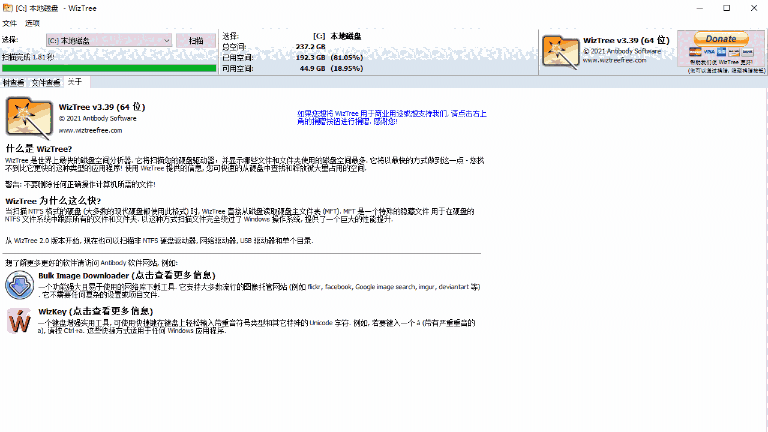
Task: Close the WizTree window
Action: pyautogui.click(x=754, y=8)
